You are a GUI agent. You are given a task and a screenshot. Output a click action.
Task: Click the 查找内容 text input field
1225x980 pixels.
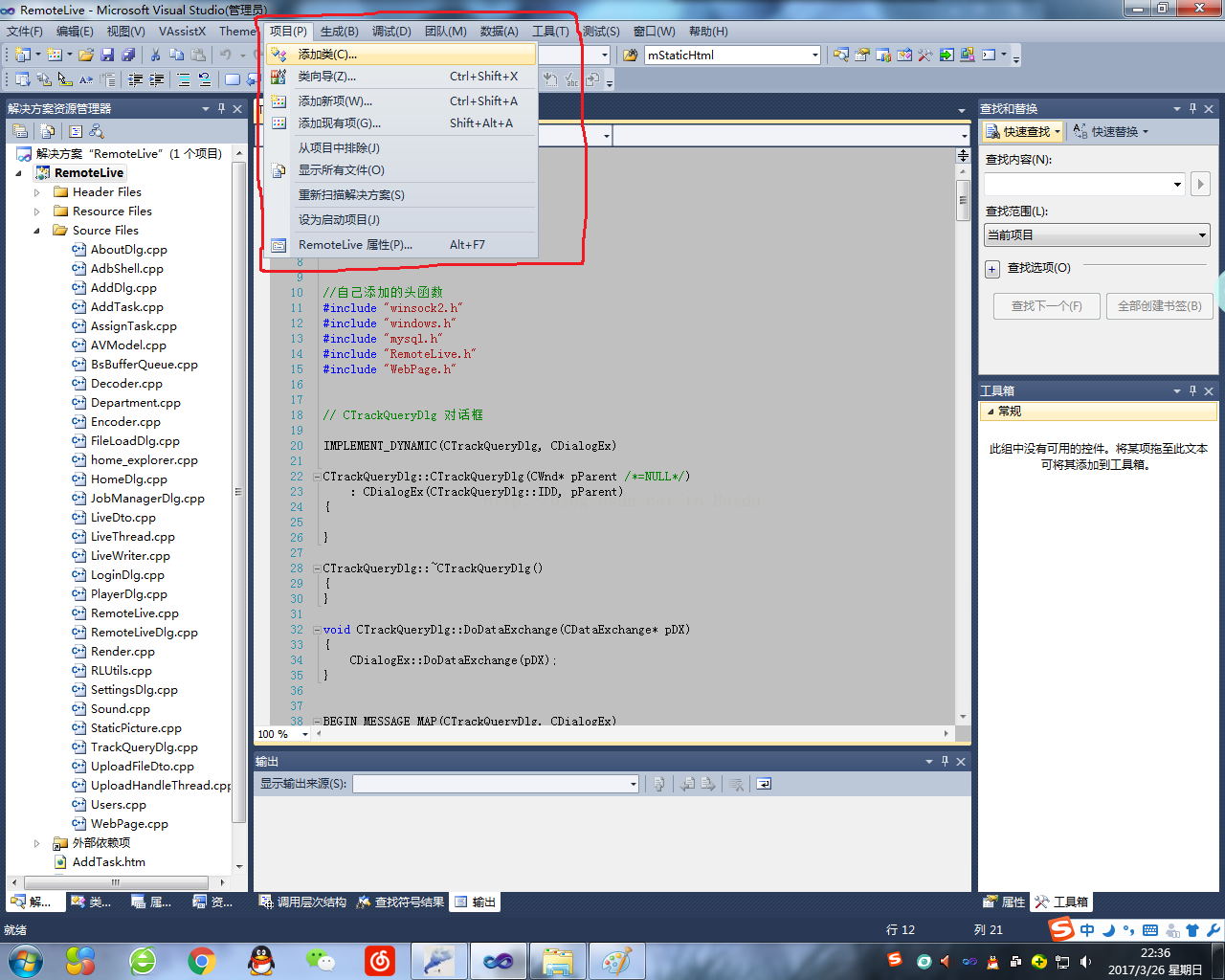click(x=1077, y=184)
